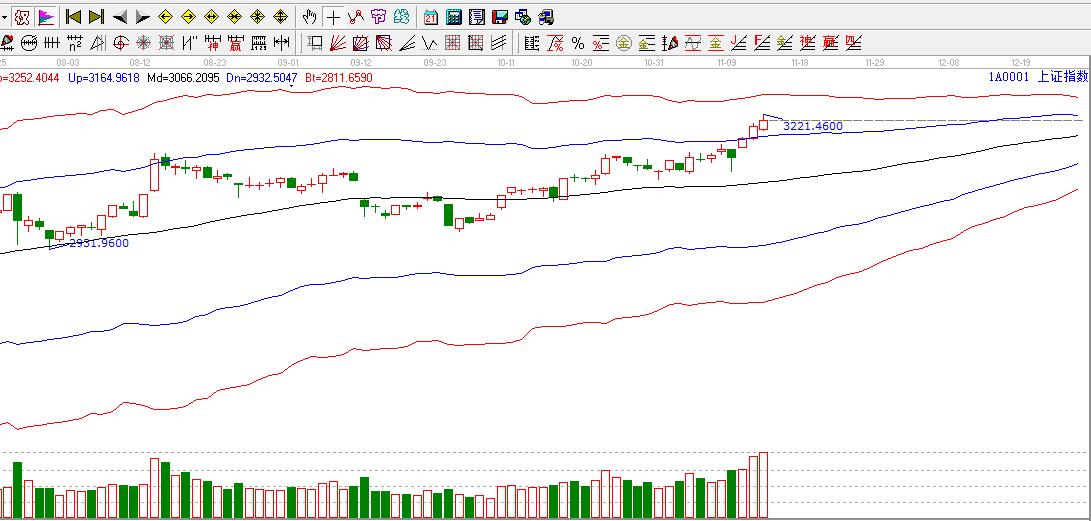Open the calculator tool
The height and width of the screenshot is (521, 1091).
tap(453, 17)
